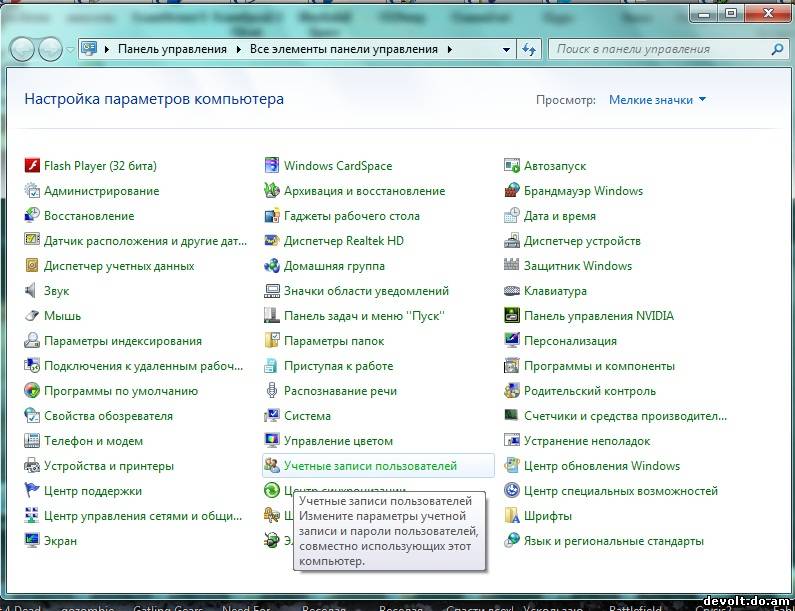Click the Брандмауэр Windows icon
Viewport: 795px width, 611px height.
[512, 191]
